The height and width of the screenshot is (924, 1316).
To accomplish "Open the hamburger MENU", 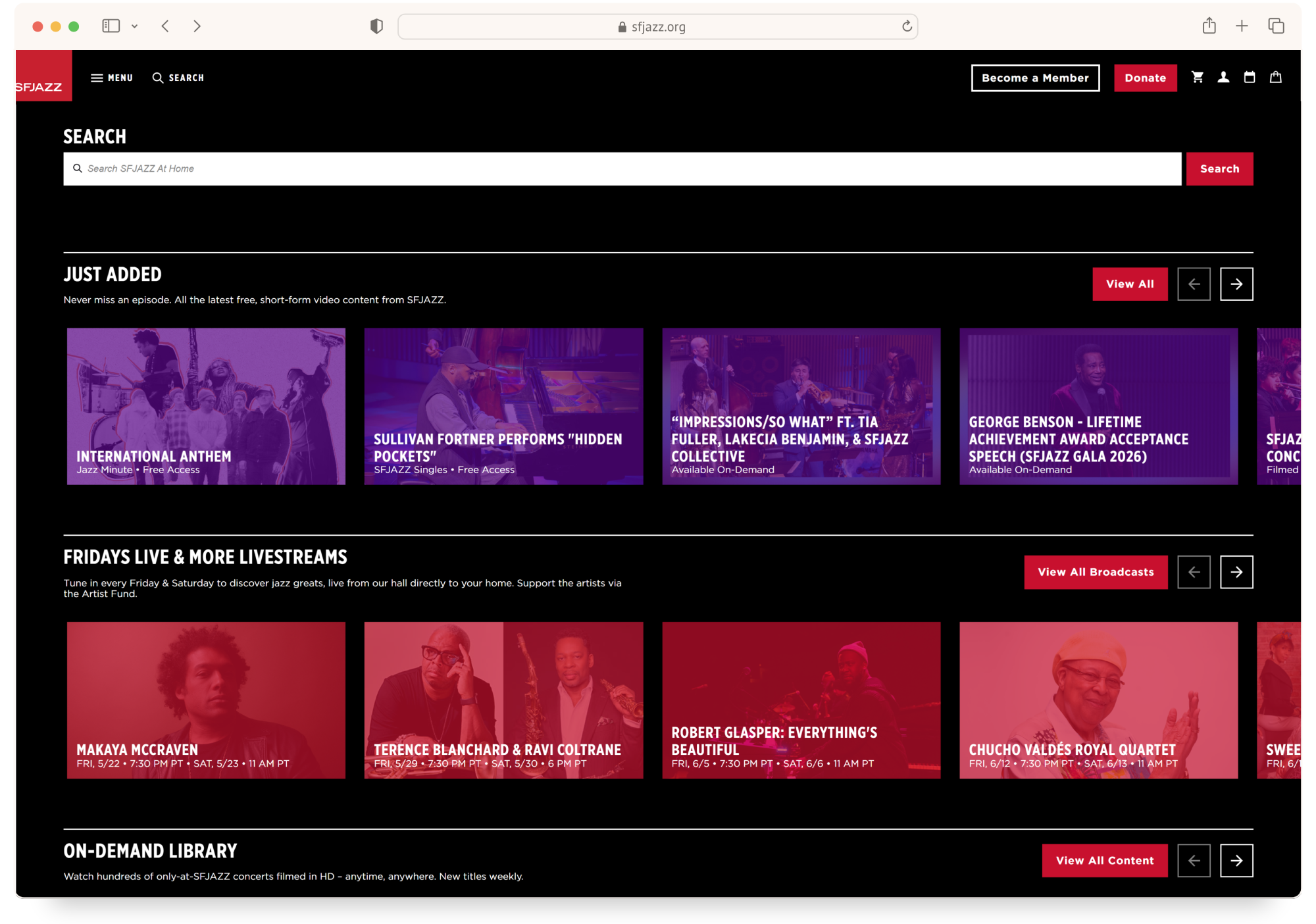I will click(x=112, y=78).
